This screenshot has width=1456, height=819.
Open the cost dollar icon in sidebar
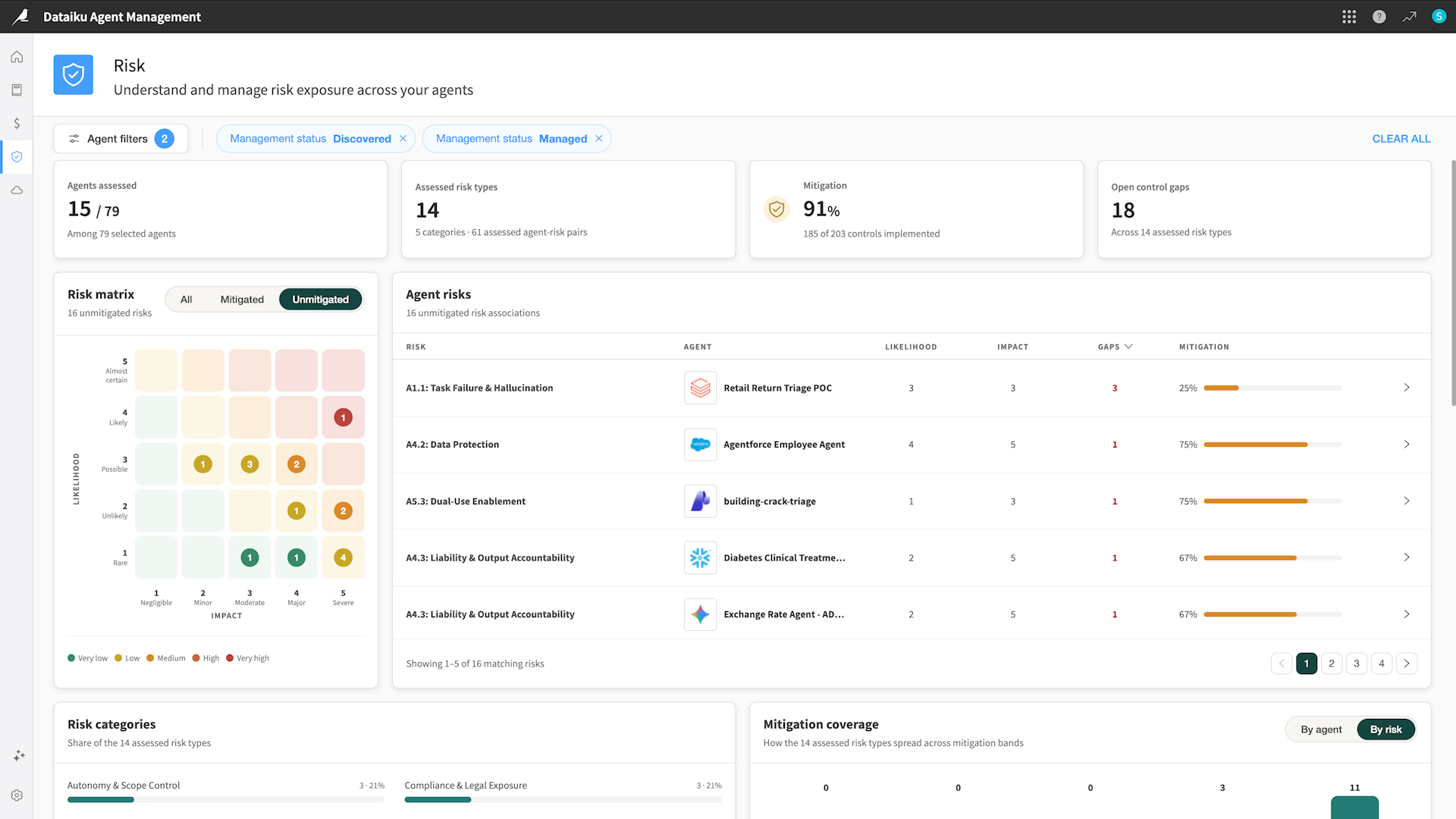[x=17, y=123]
